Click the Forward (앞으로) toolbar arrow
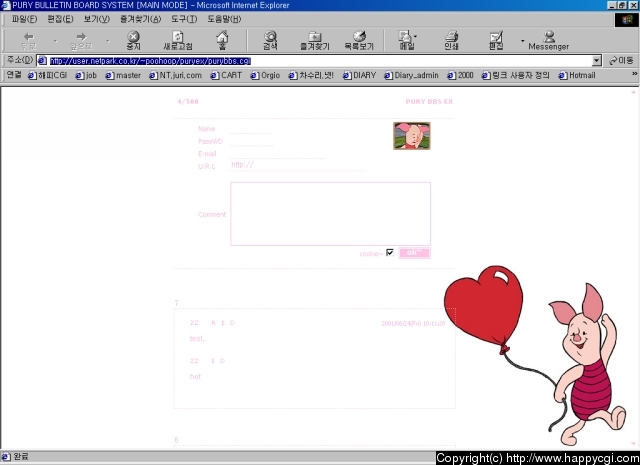 point(81,40)
